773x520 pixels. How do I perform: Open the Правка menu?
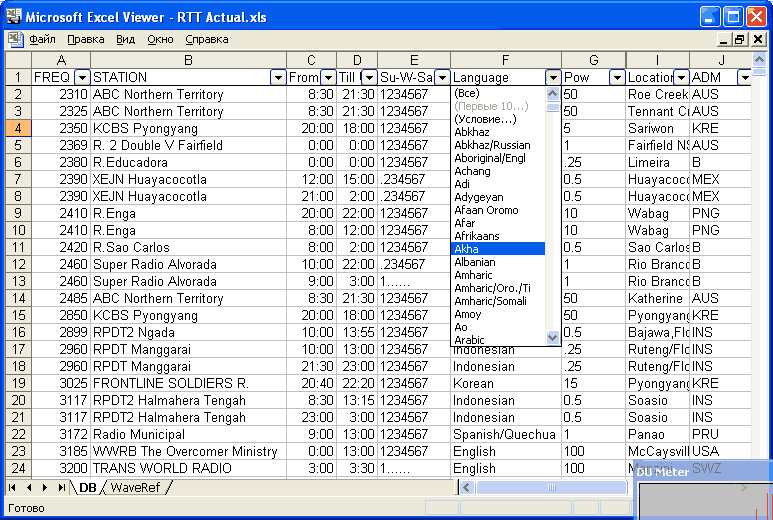click(x=86, y=39)
